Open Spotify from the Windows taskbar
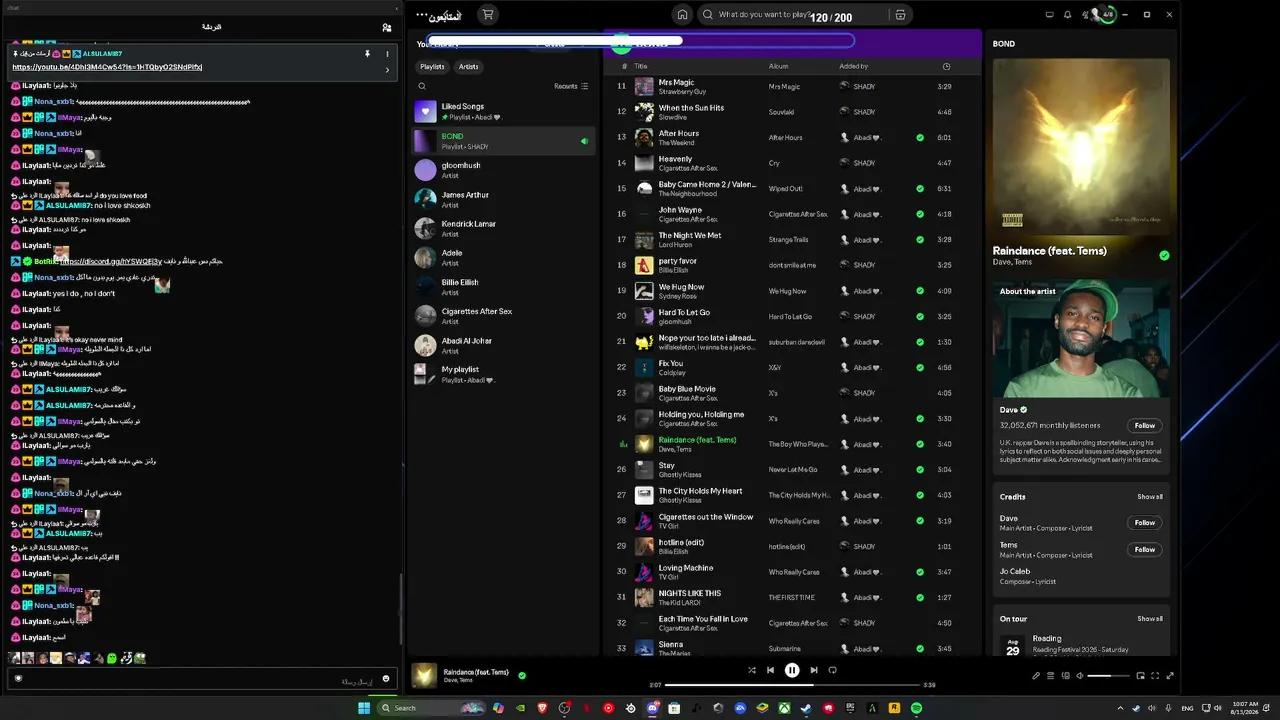Image resolution: width=1280 pixels, height=720 pixels. click(916, 708)
